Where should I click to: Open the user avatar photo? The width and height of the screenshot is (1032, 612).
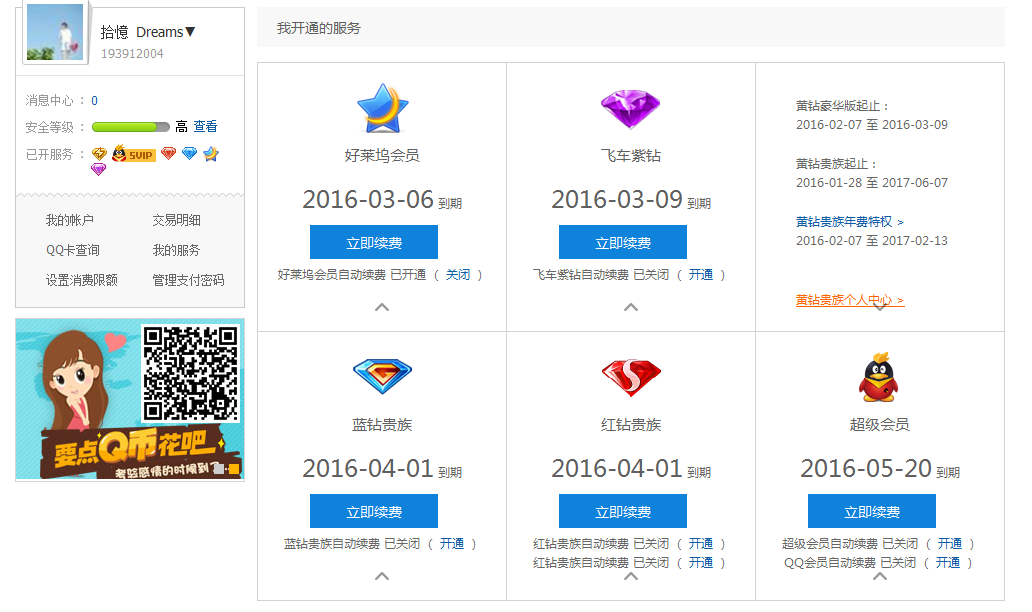point(55,32)
